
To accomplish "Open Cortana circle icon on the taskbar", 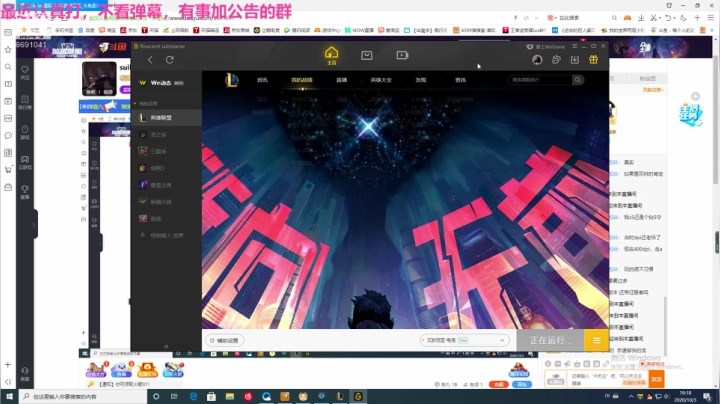I will point(156,396).
